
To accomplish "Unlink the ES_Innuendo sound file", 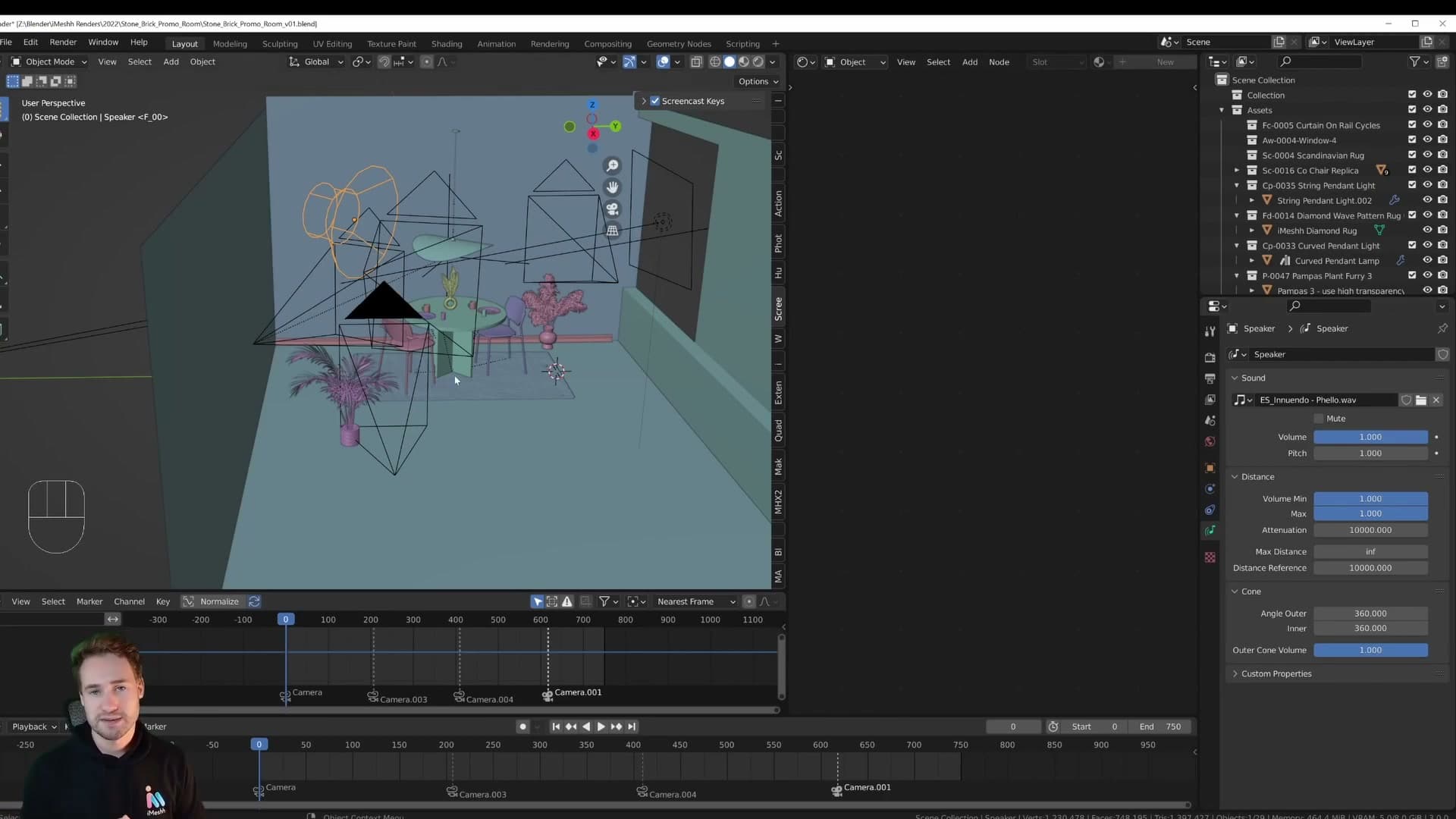I will coord(1436,400).
